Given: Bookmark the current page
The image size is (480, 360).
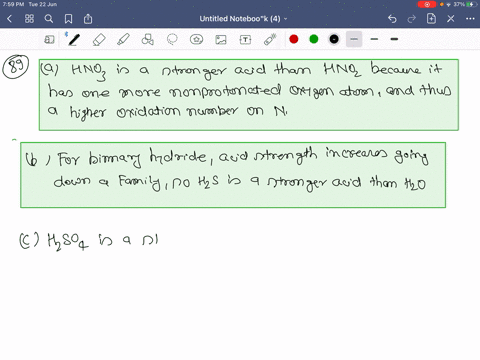Looking at the screenshot, I should pos(68,19).
